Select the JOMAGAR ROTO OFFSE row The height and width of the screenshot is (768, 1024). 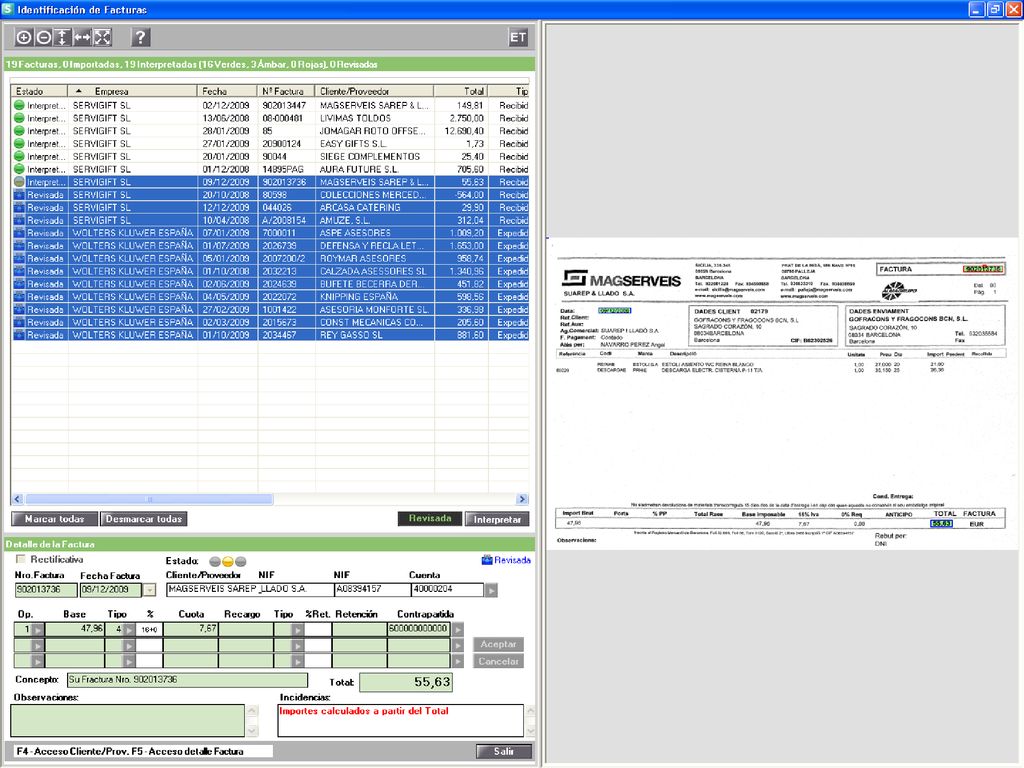[x=270, y=131]
